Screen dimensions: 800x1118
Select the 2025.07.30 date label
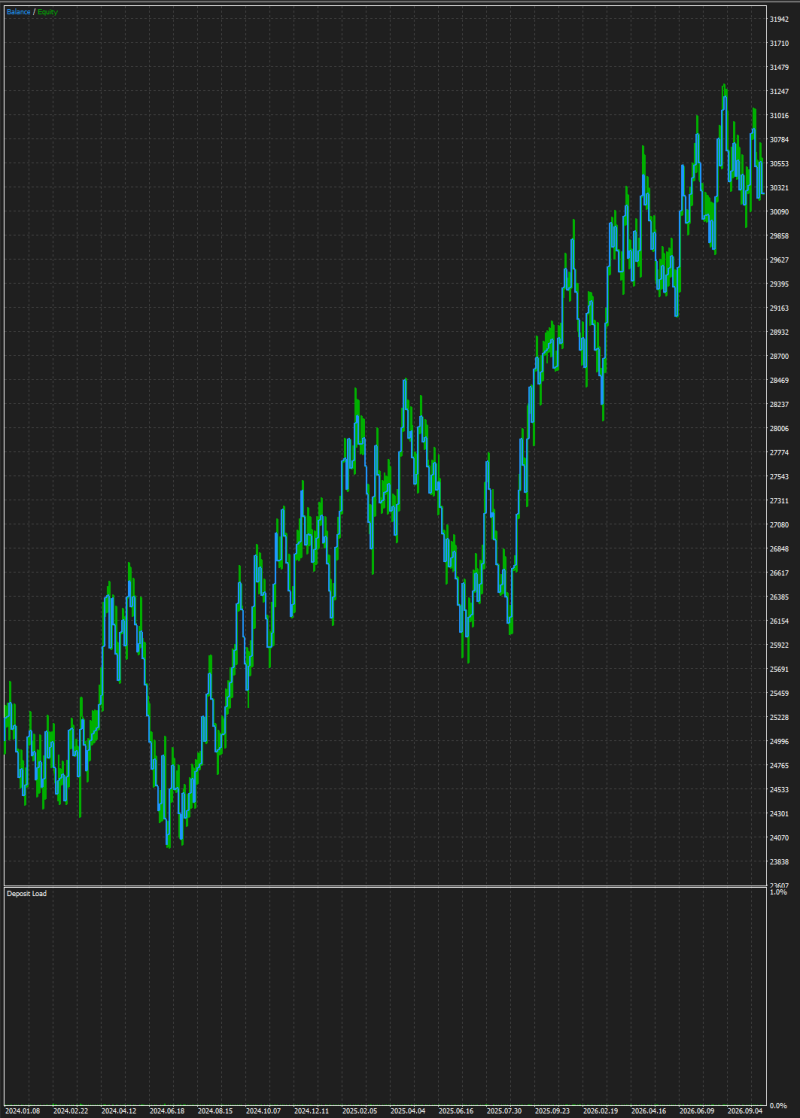(504, 1111)
